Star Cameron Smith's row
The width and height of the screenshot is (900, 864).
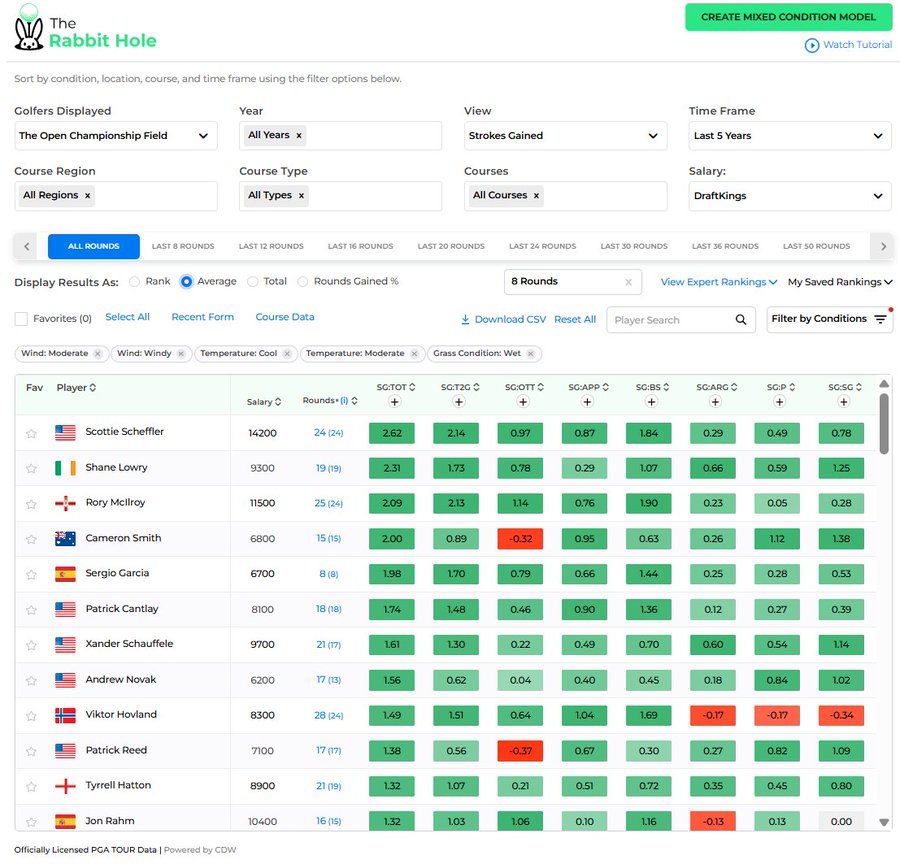[31, 539]
